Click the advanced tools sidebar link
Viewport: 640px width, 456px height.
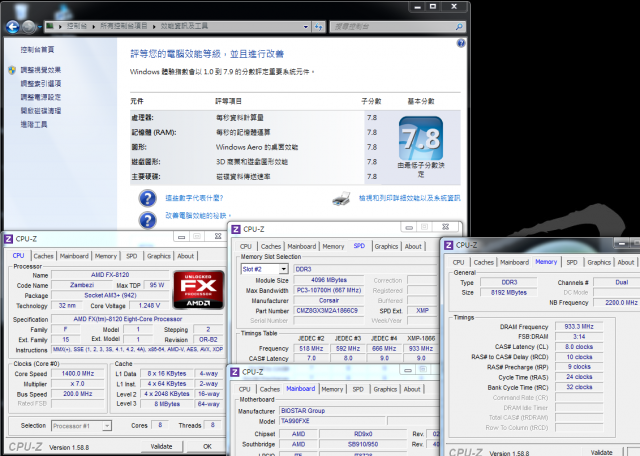pos(34,125)
